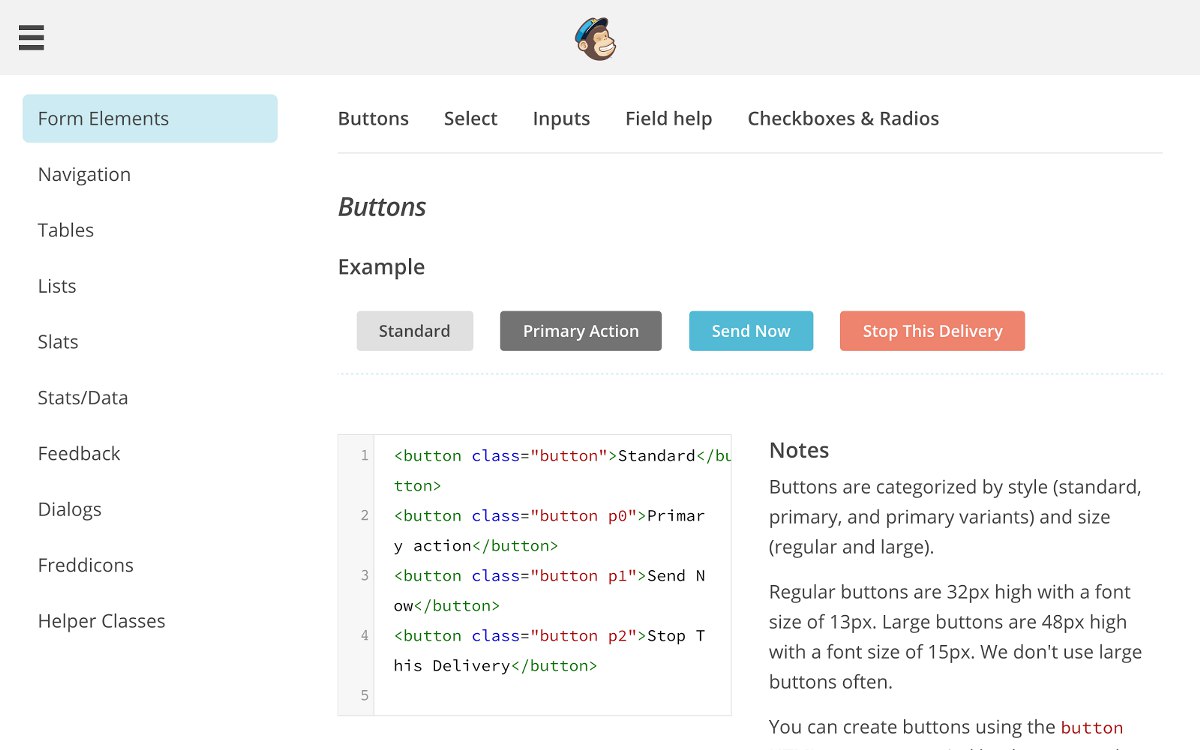Click the Stop This Delivery button
Image resolution: width=1200 pixels, height=750 pixels.
[x=932, y=331]
